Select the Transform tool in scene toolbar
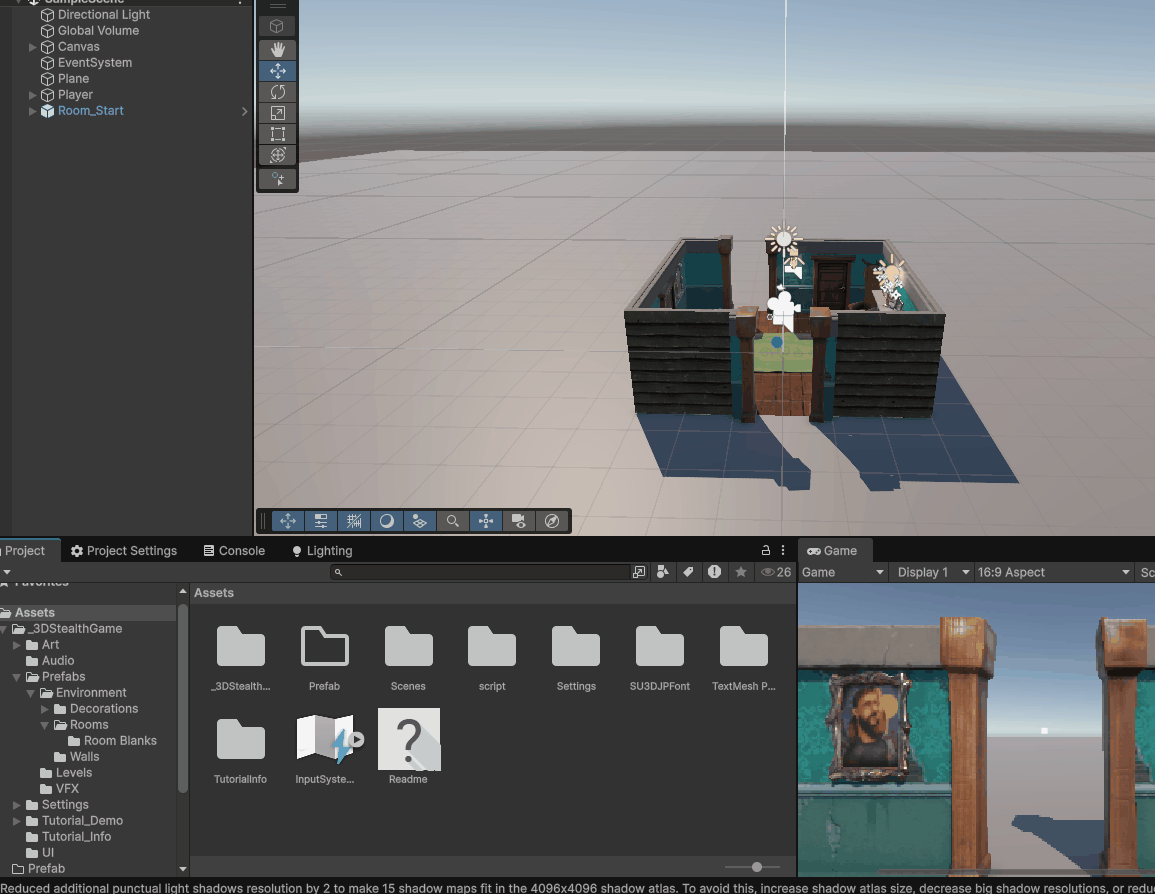The width and height of the screenshot is (1155, 894). 278,155
